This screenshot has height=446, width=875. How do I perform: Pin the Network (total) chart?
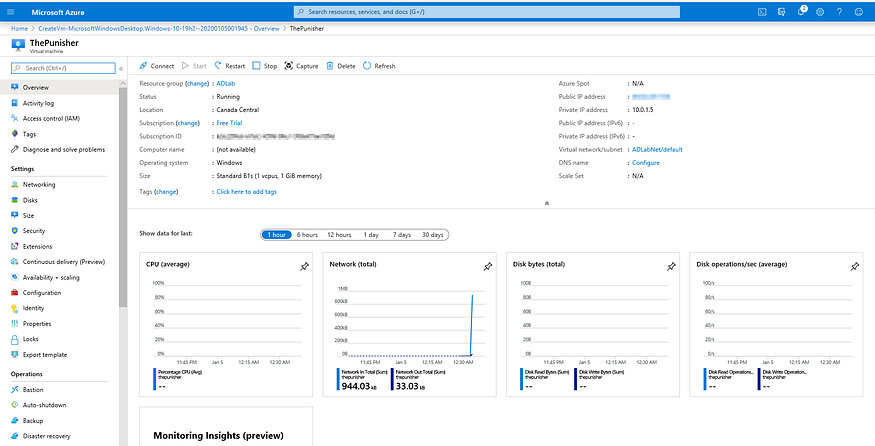(x=487, y=266)
